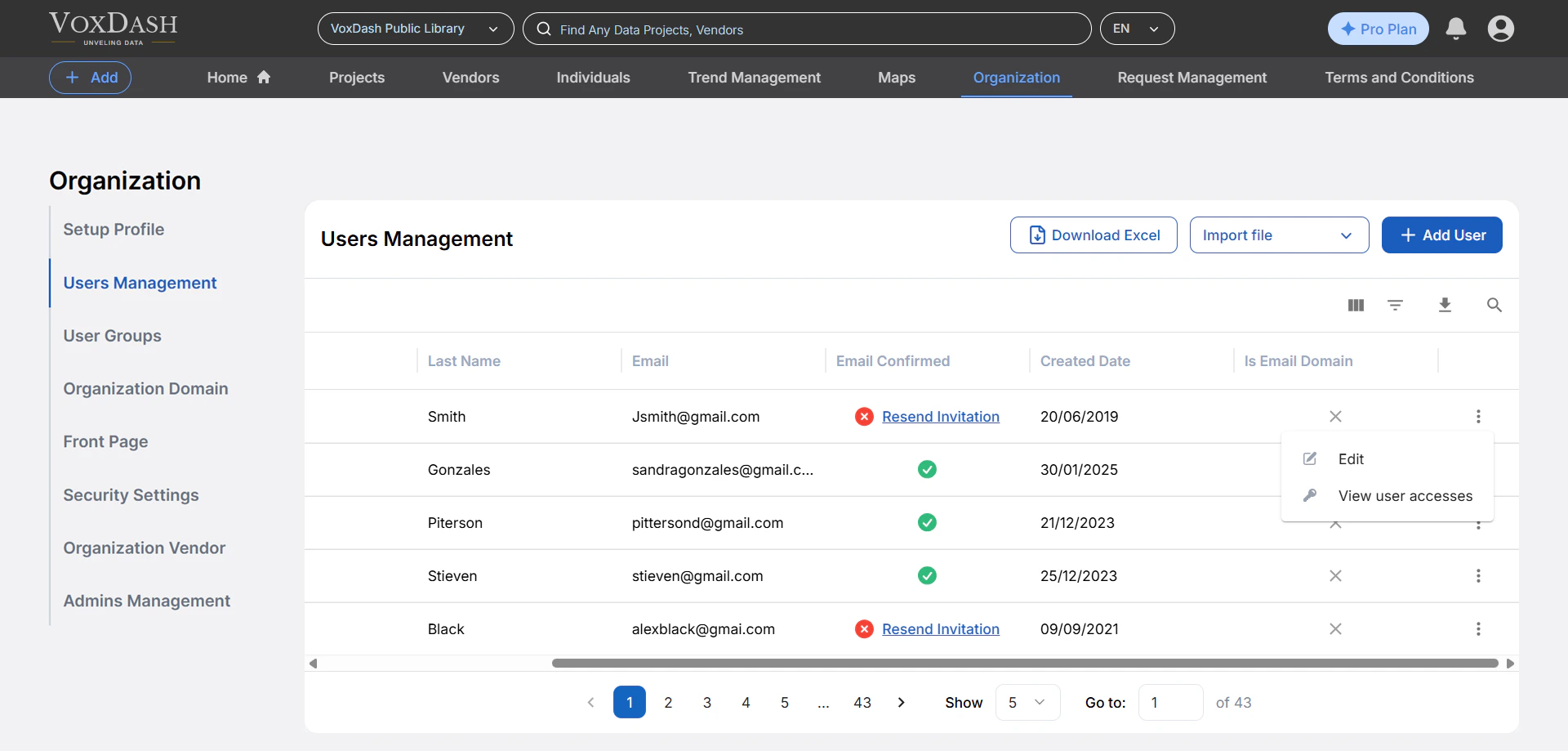Click the table search icon
The width and height of the screenshot is (1568, 751).
[x=1494, y=305]
